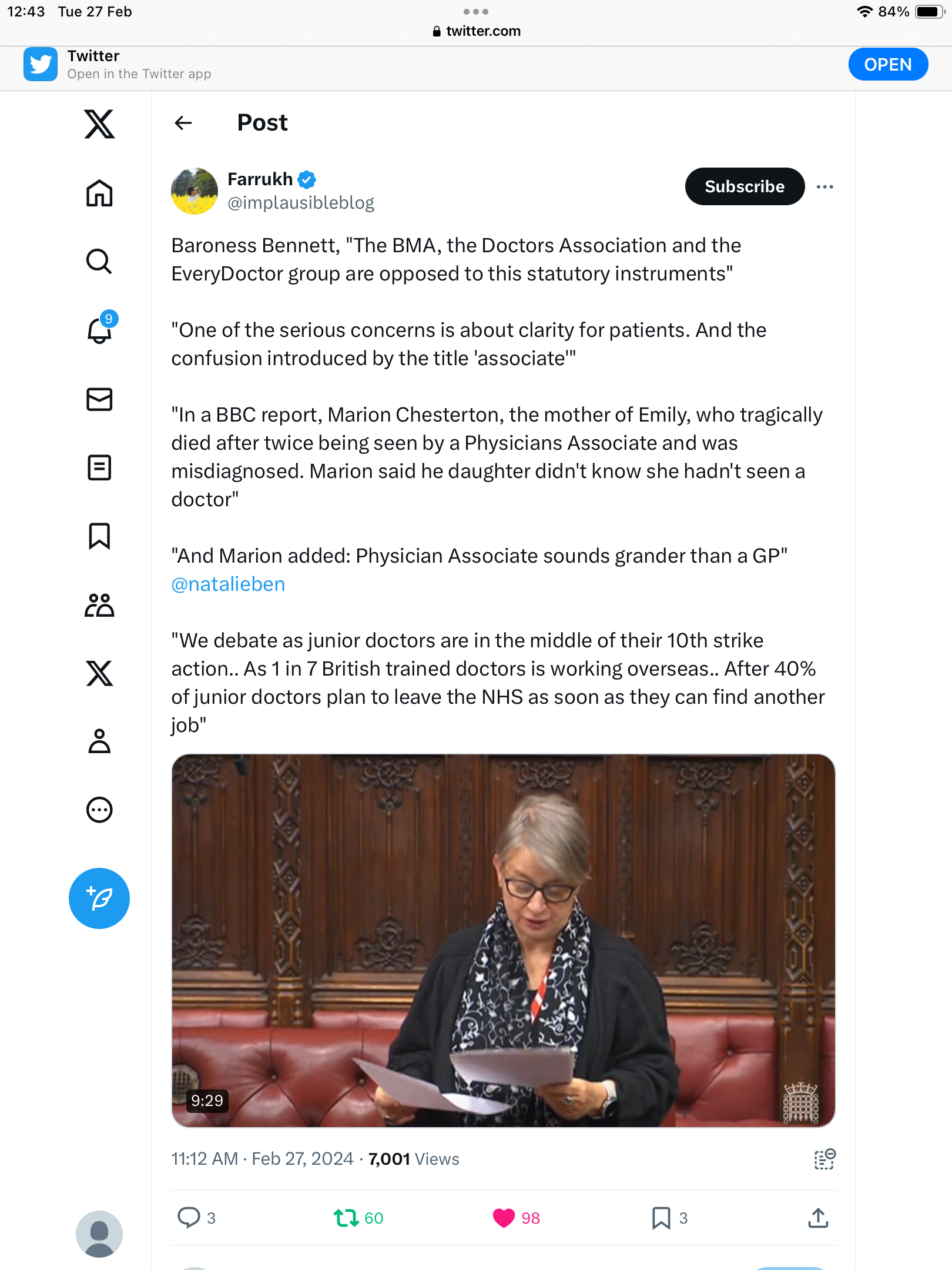952x1270 pixels.
Task: Open the Lists icon in sidebar
Action: tap(99, 468)
